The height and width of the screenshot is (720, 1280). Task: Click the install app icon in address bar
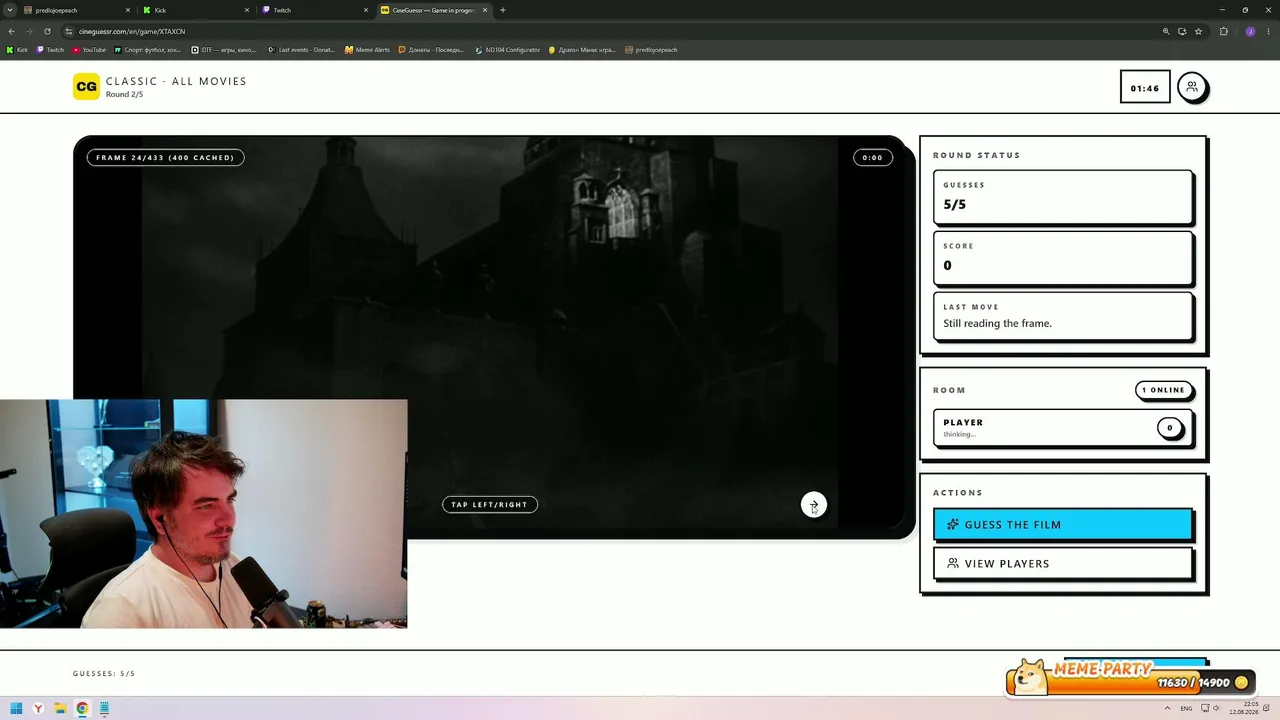click(1182, 31)
